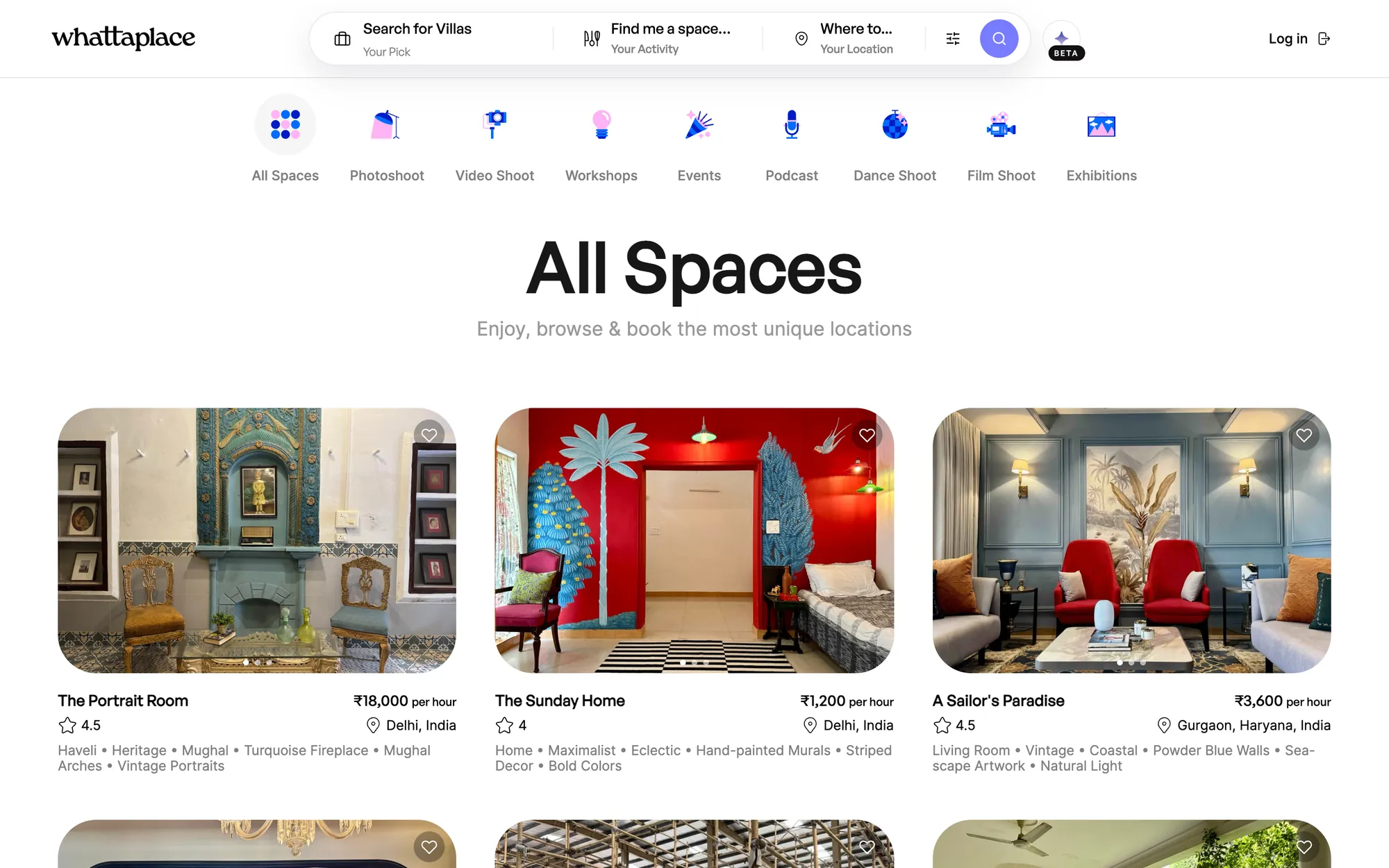This screenshot has width=1389, height=868.
Task: Click the Log in link
Action: [1288, 39]
